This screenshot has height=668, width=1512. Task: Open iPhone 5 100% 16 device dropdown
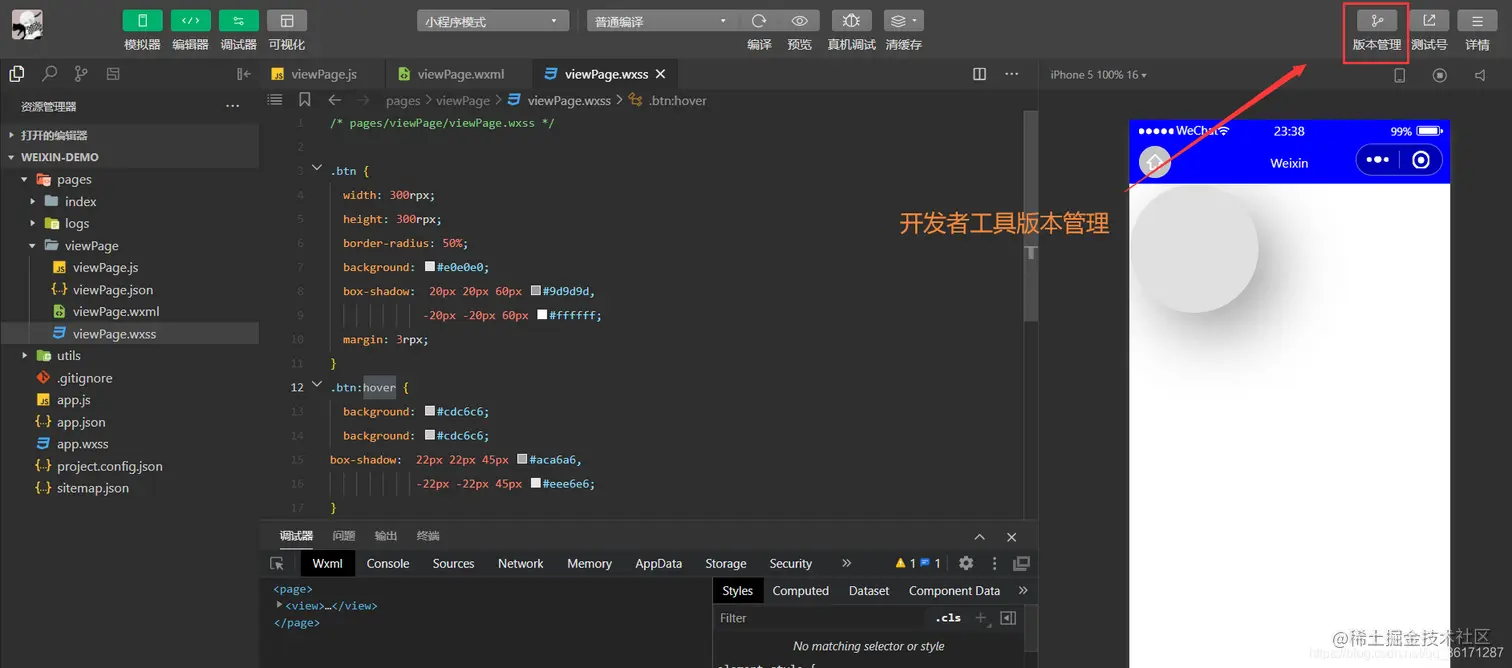pos(1098,75)
